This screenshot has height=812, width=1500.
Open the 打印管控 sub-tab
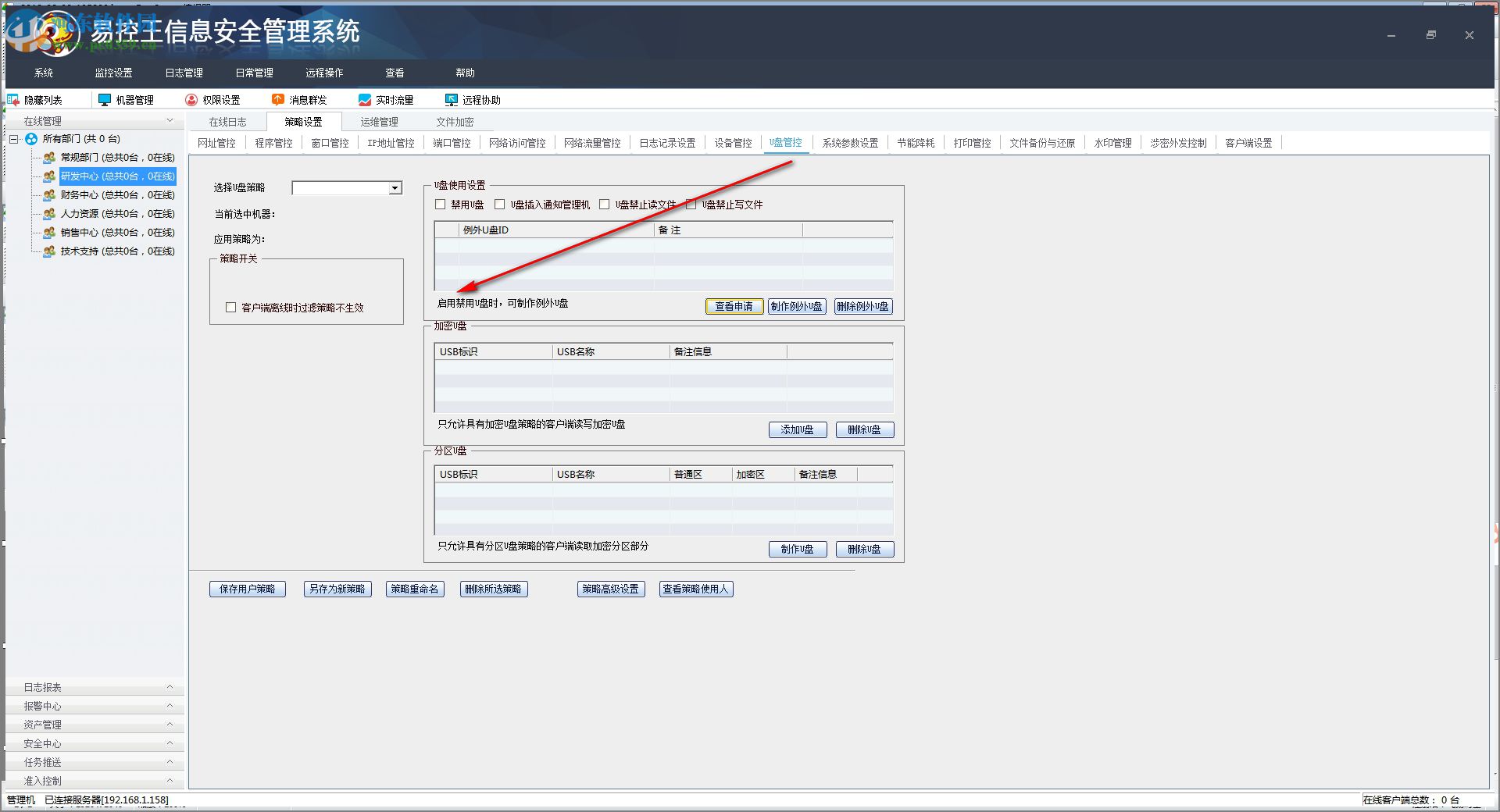click(972, 143)
